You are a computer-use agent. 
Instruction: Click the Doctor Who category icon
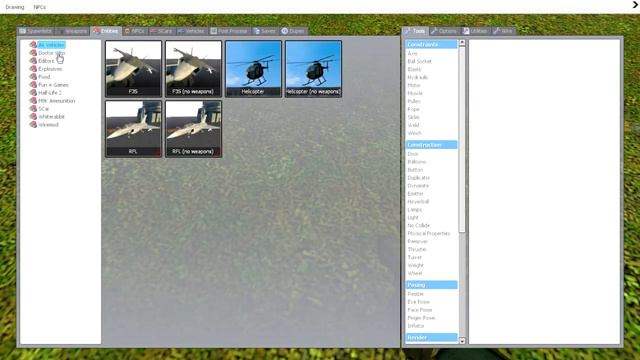pos(33,53)
